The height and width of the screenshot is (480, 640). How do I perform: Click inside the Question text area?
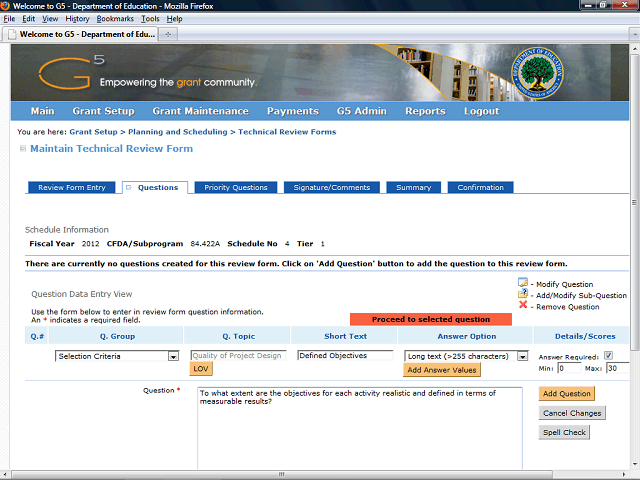click(x=360, y=429)
